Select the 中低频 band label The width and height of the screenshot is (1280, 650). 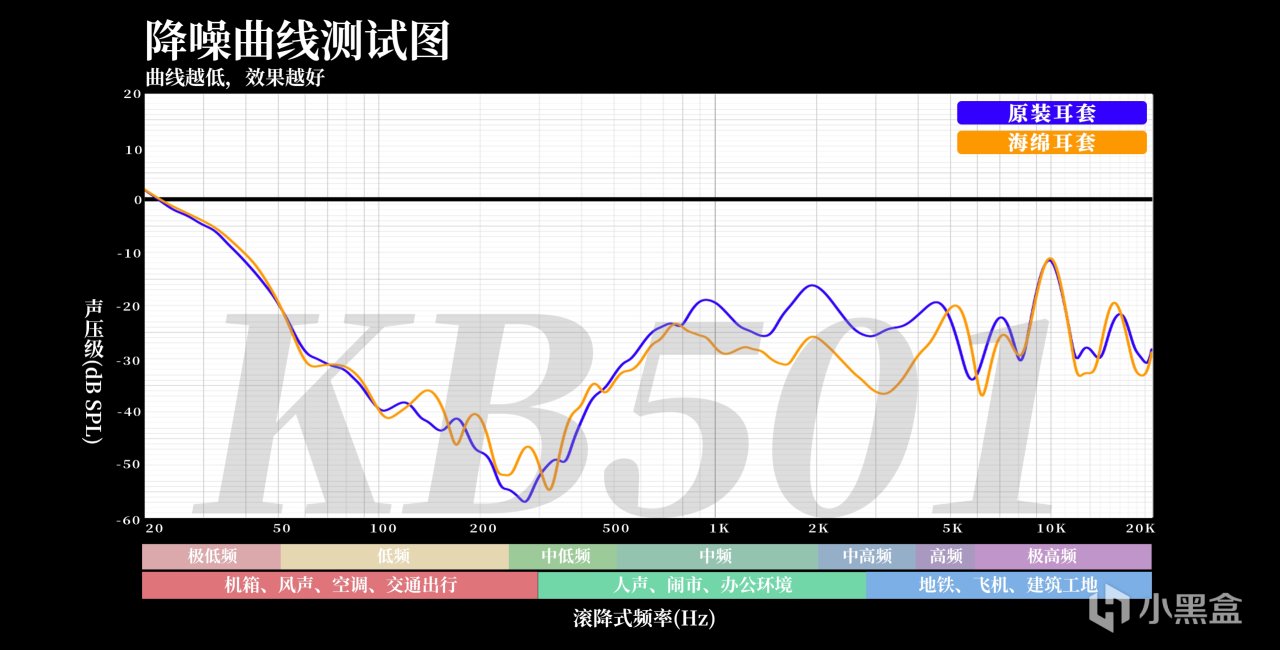[564, 556]
